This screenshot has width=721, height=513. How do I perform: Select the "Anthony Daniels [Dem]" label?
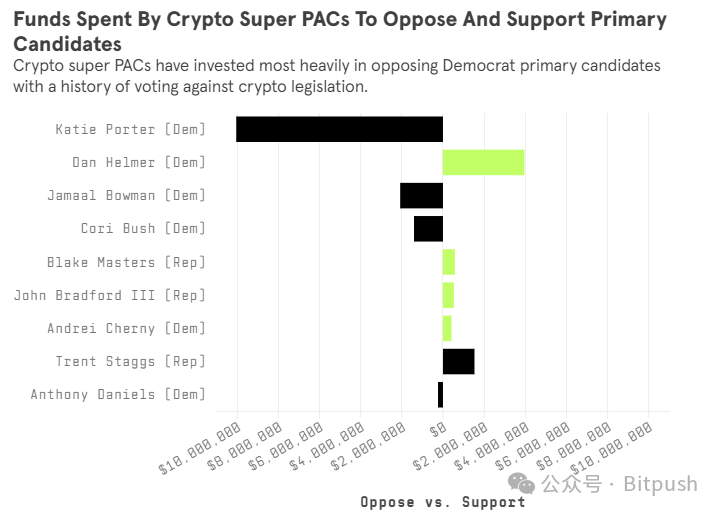pyautogui.click(x=118, y=395)
